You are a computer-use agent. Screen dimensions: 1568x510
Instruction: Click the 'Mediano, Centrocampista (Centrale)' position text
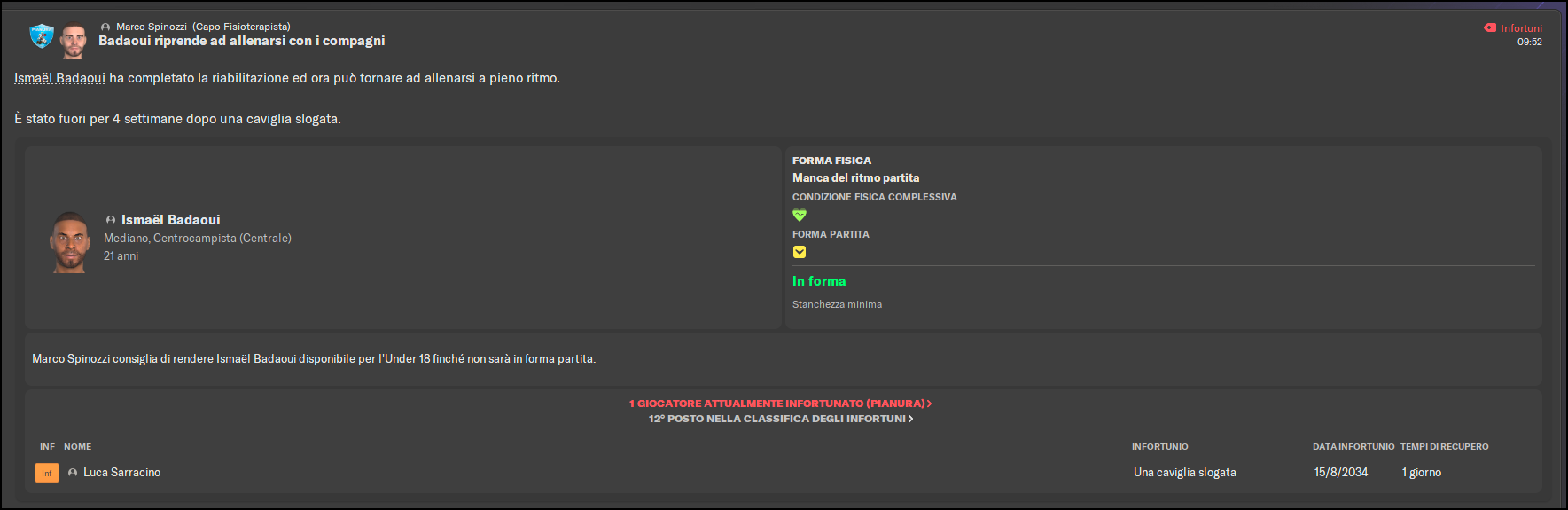point(198,239)
